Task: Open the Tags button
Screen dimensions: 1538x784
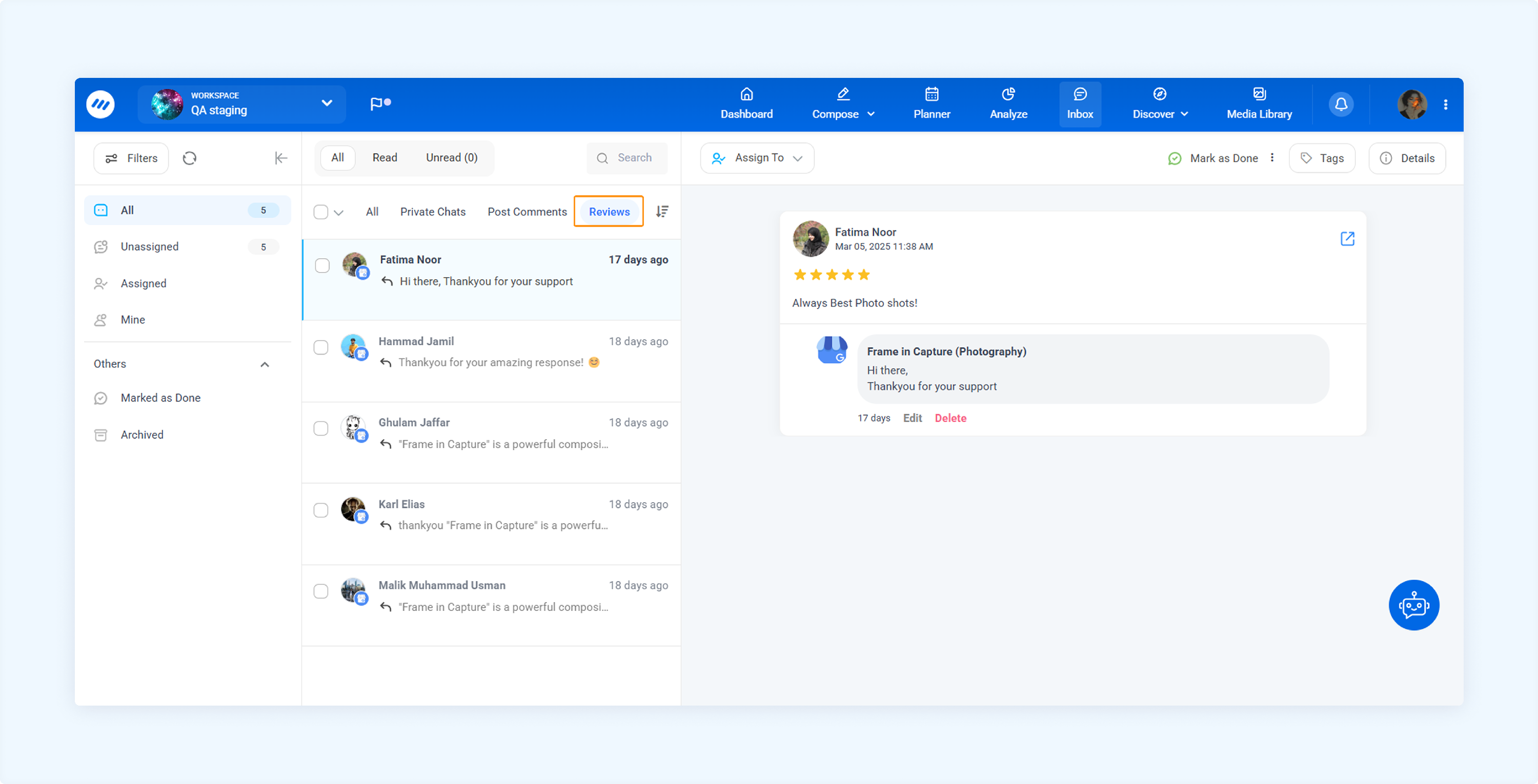Action: [1321, 158]
